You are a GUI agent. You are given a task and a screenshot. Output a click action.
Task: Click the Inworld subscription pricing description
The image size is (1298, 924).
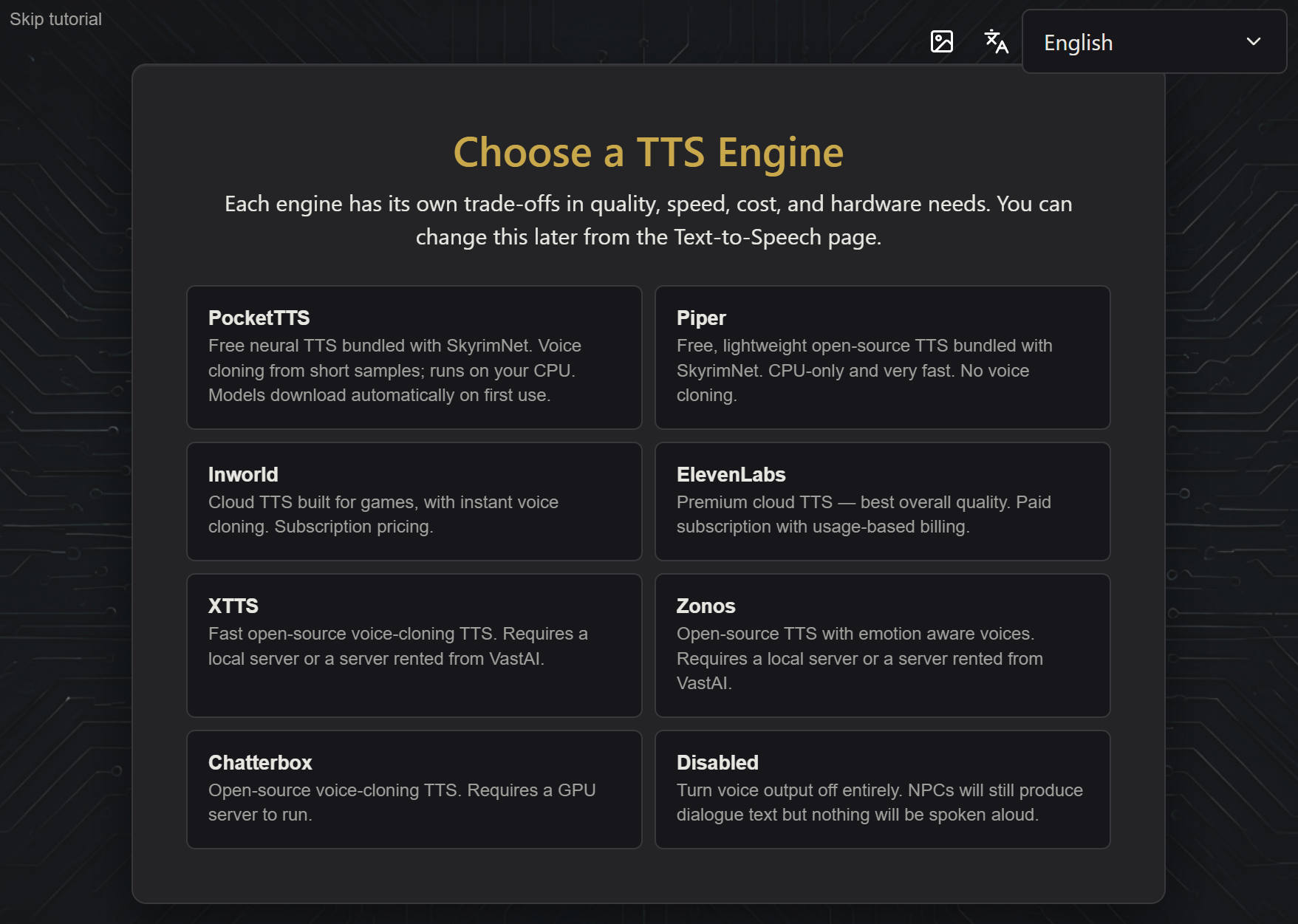click(383, 514)
